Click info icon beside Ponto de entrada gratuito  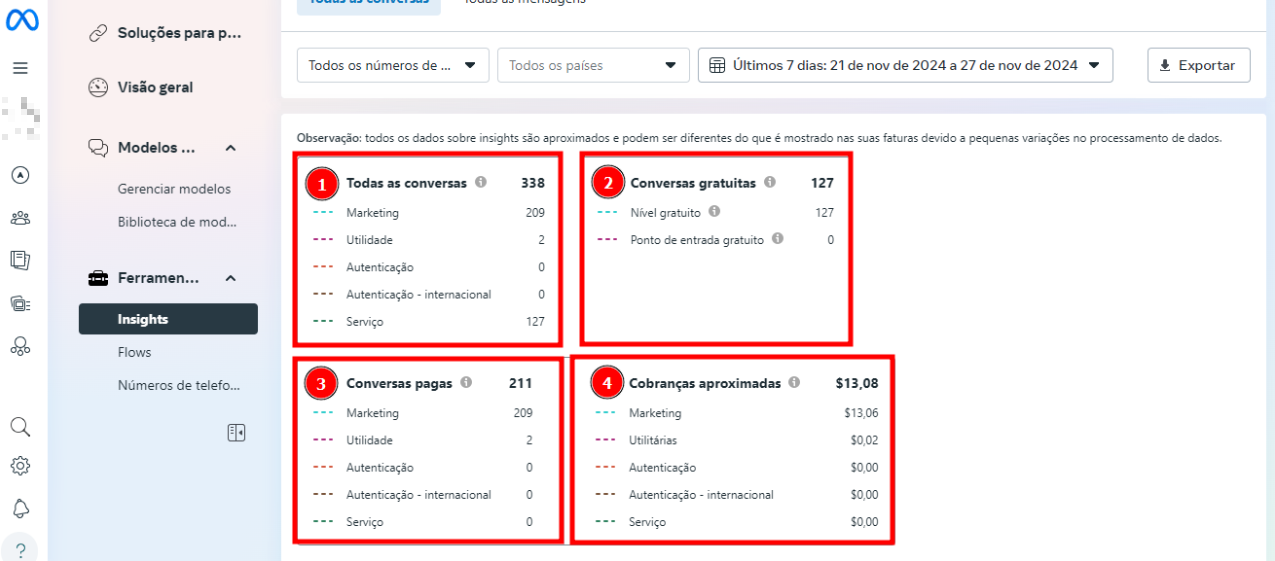[x=778, y=239]
